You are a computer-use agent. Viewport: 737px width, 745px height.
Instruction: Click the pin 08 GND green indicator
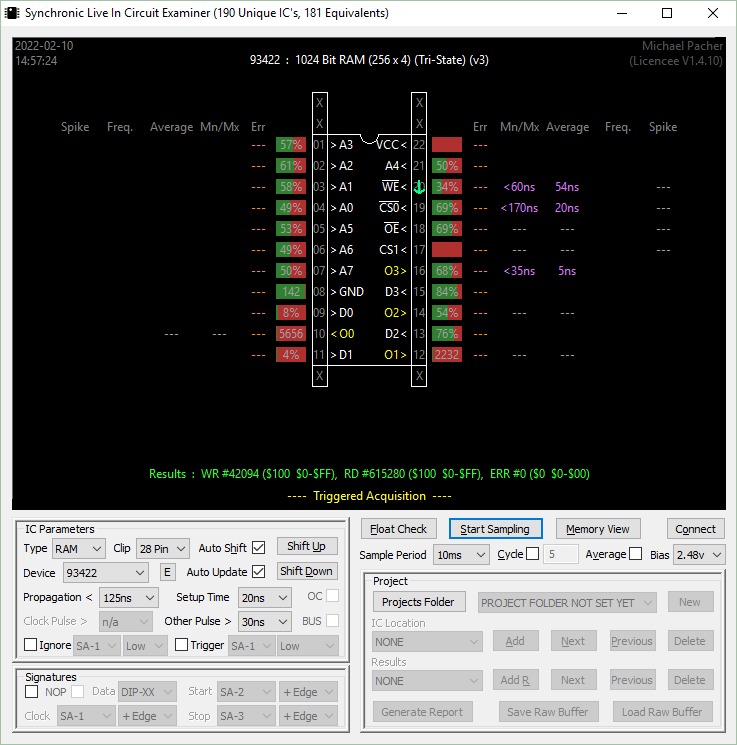click(x=291, y=292)
